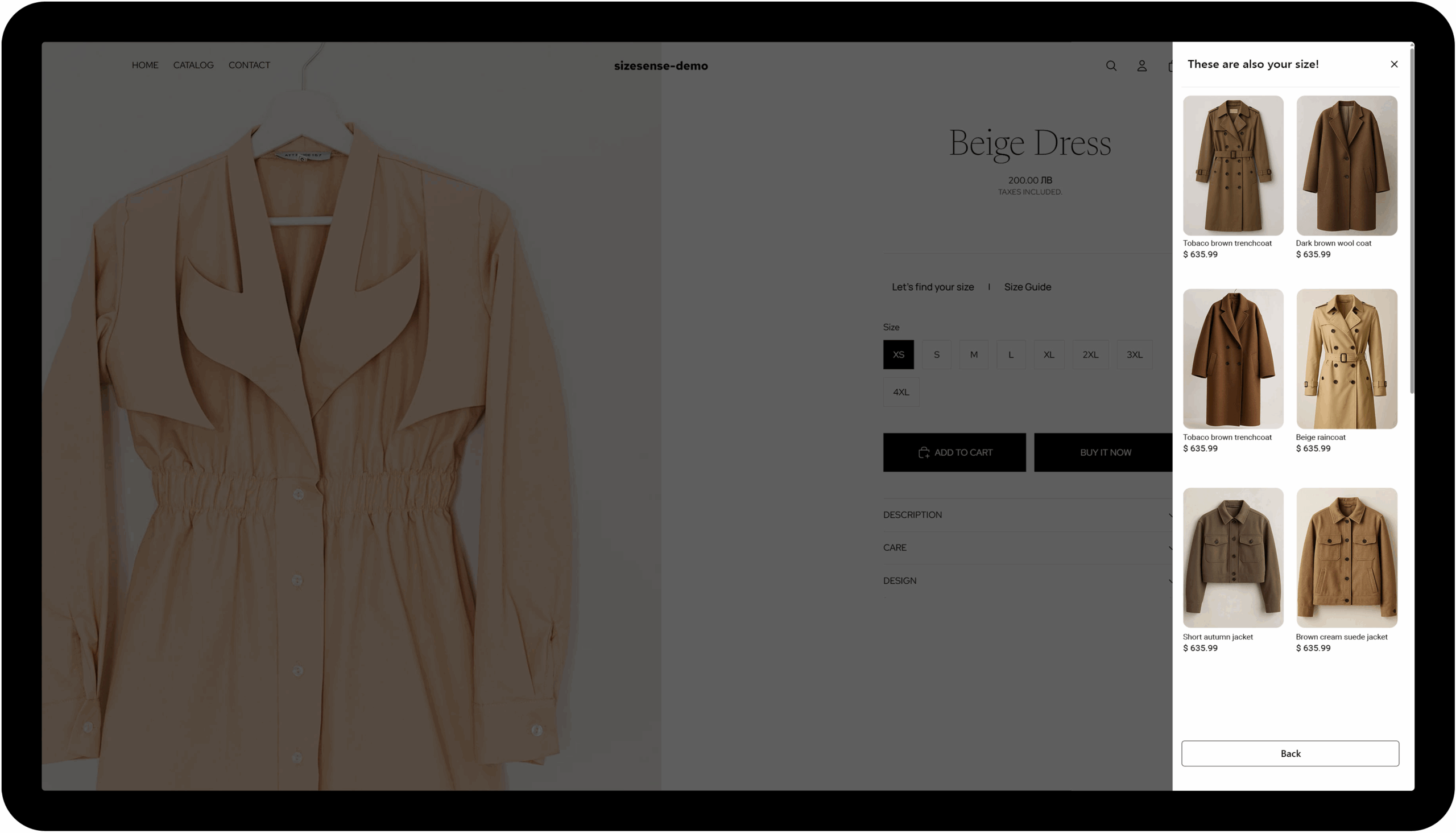1456x833 pixels.
Task: Click Let's find your size
Action: [932, 287]
